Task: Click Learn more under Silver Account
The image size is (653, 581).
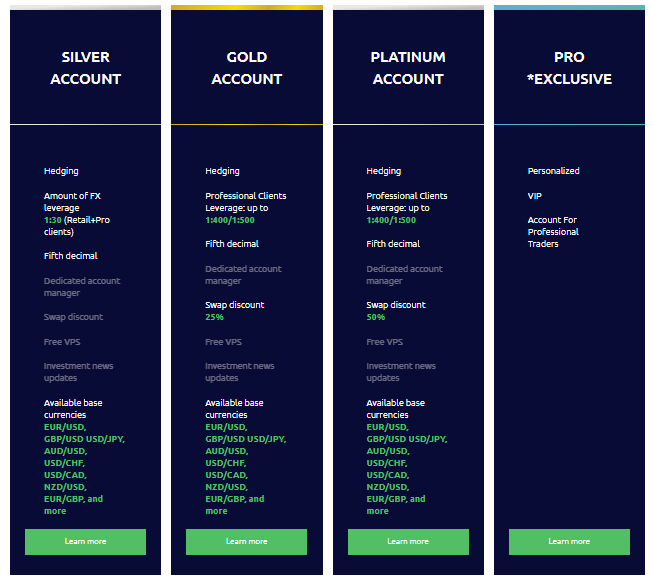Action: point(85,542)
